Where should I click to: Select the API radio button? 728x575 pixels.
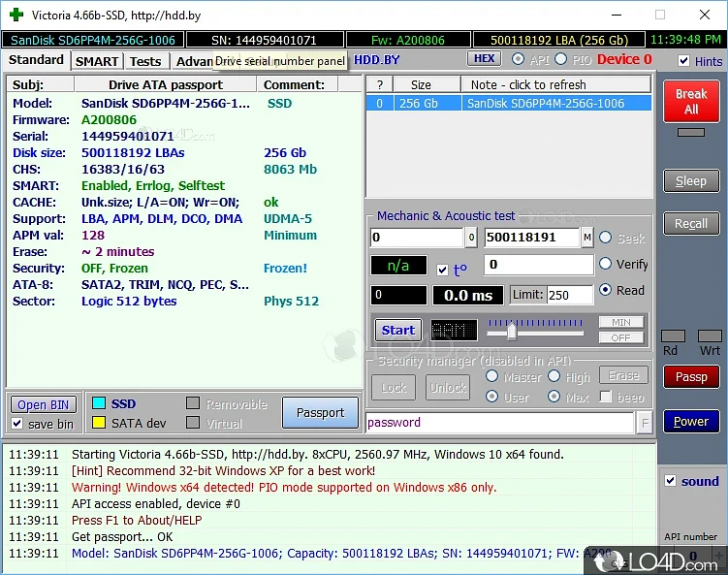(518, 59)
